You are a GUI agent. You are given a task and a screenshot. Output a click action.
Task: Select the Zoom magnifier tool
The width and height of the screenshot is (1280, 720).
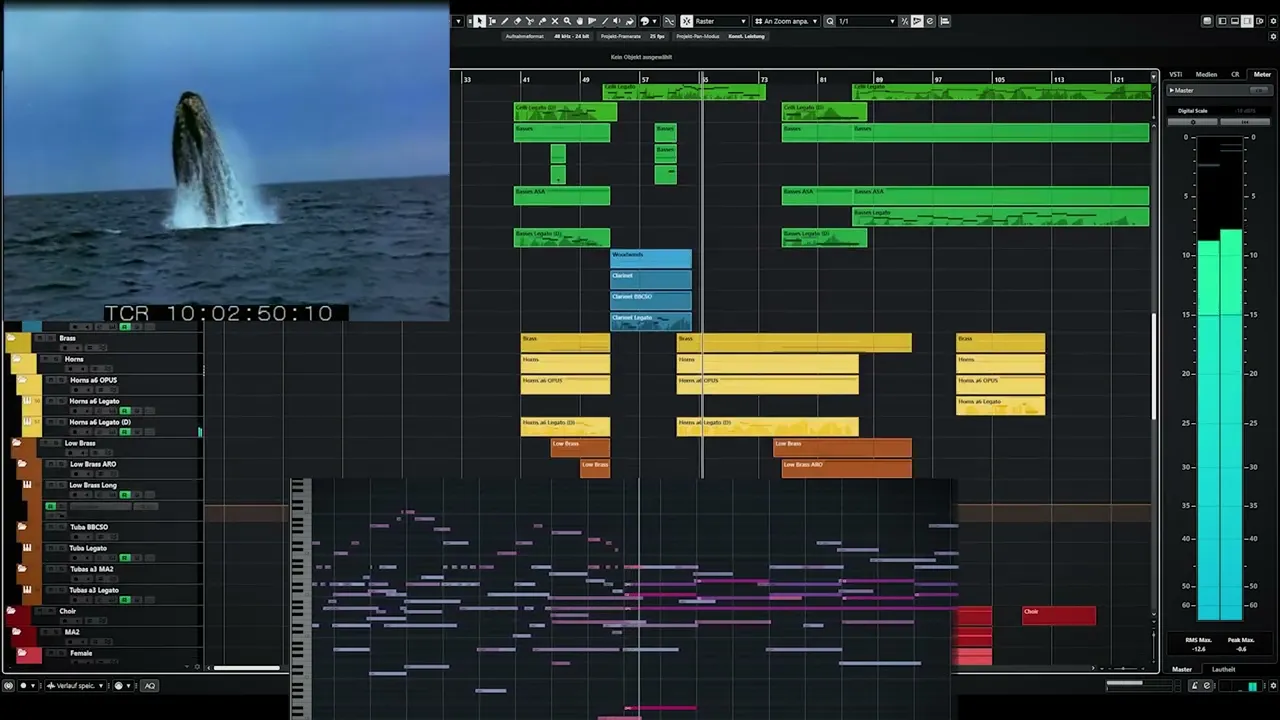(567, 21)
